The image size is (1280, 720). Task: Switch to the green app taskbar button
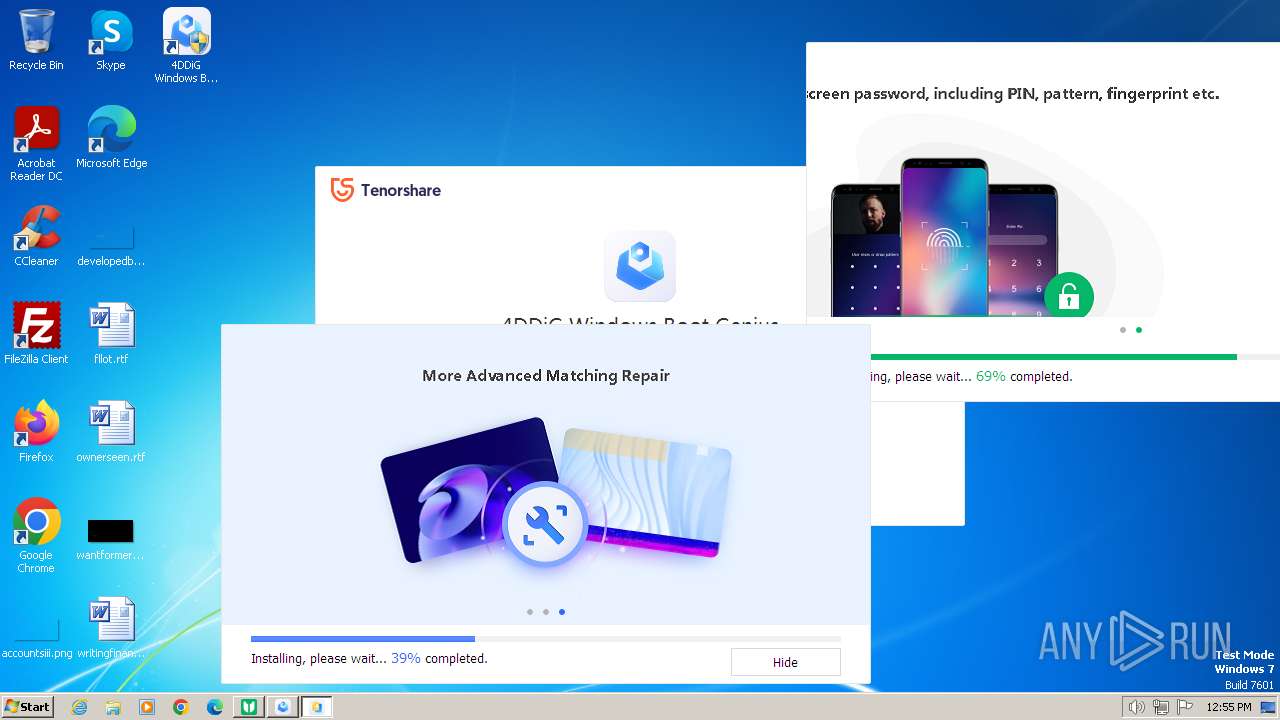pyautogui.click(x=249, y=707)
